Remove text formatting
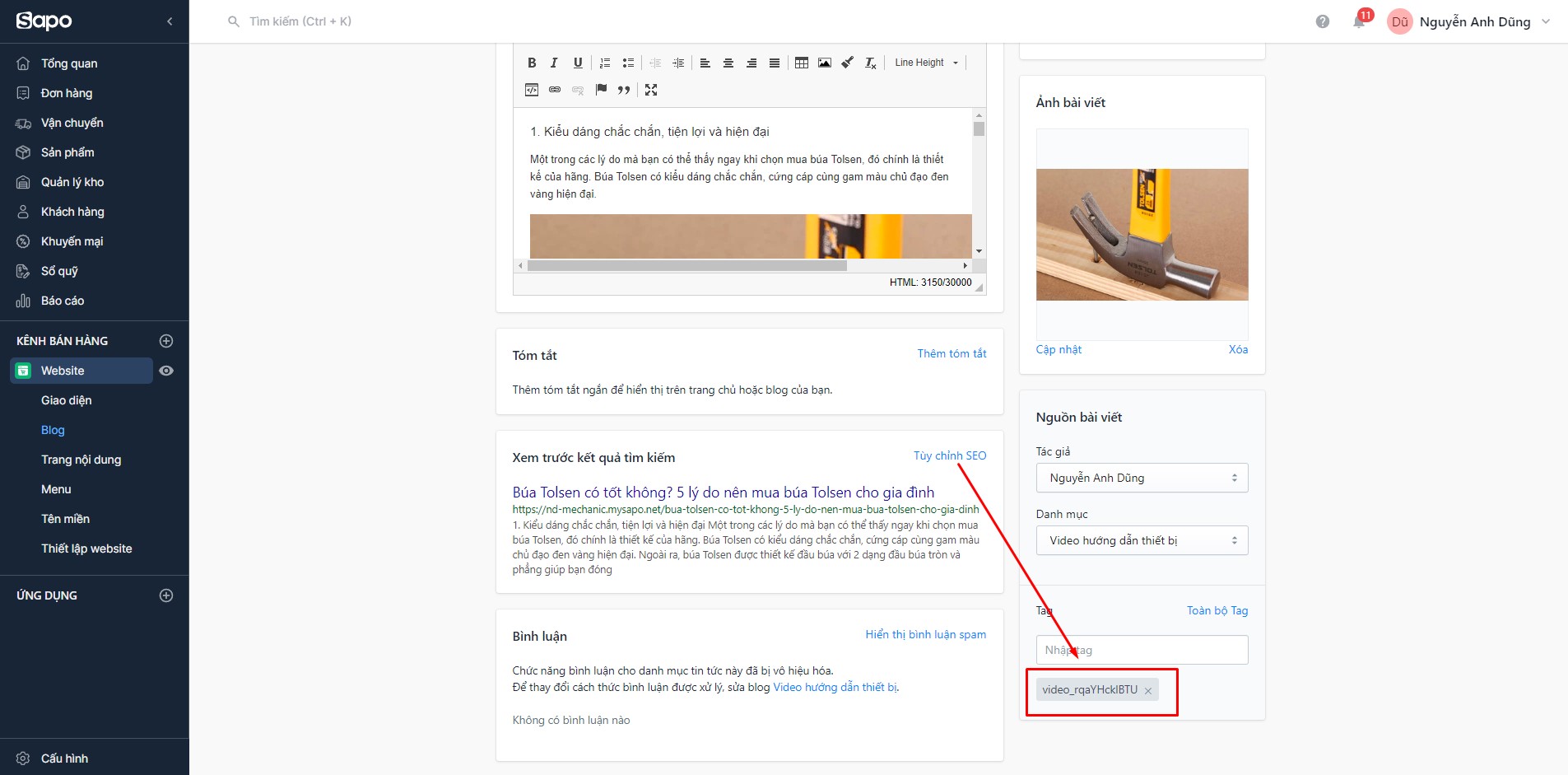 (871, 63)
